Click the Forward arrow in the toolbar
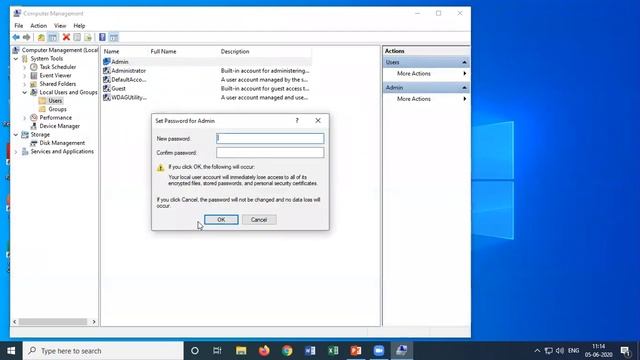Viewport: 640px width, 360px height. (x=27, y=38)
